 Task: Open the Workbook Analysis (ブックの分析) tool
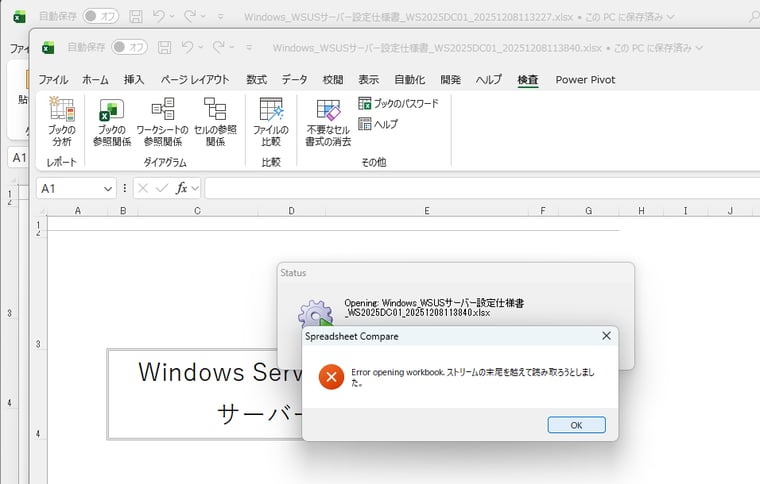click(x=62, y=122)
